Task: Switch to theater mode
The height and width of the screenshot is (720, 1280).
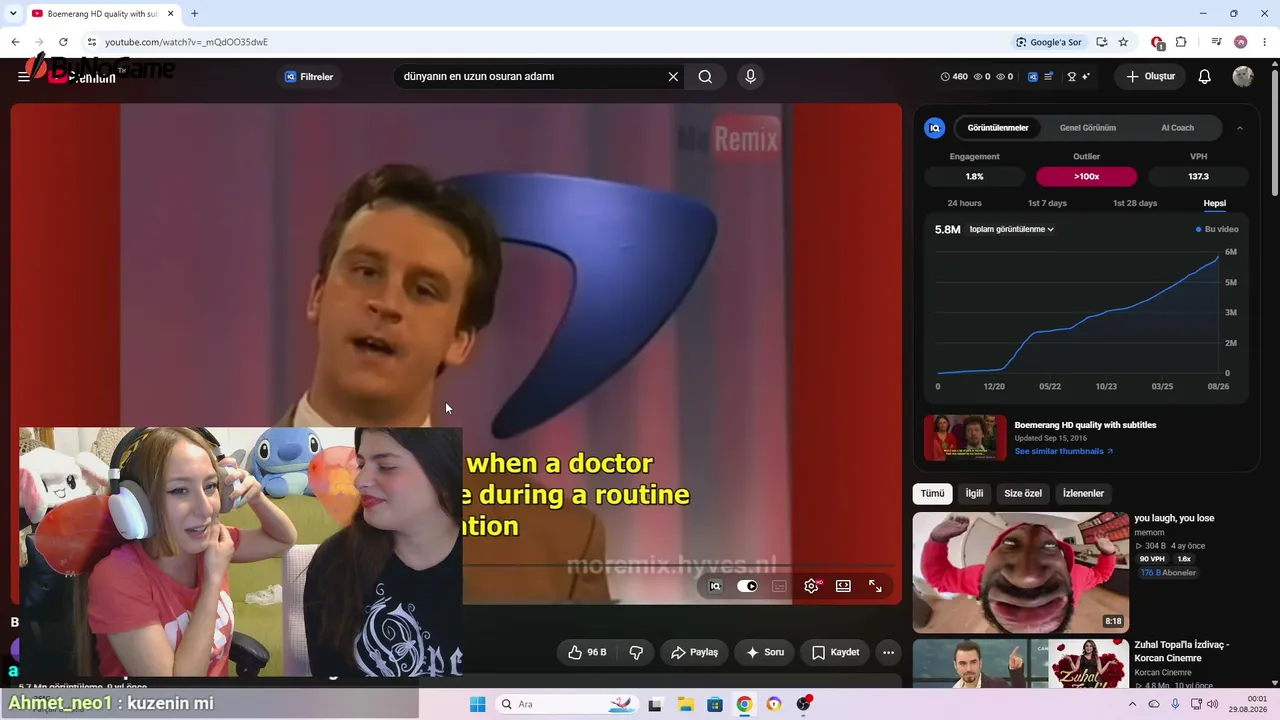Action: coord(843,586)
